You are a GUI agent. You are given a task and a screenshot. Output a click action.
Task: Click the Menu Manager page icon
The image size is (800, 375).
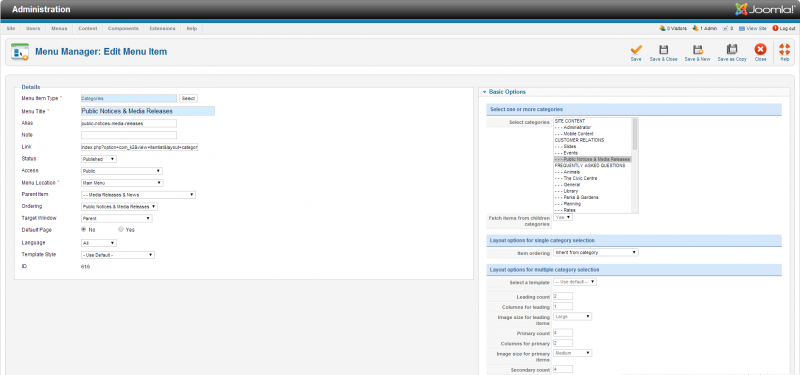[19, 52]
